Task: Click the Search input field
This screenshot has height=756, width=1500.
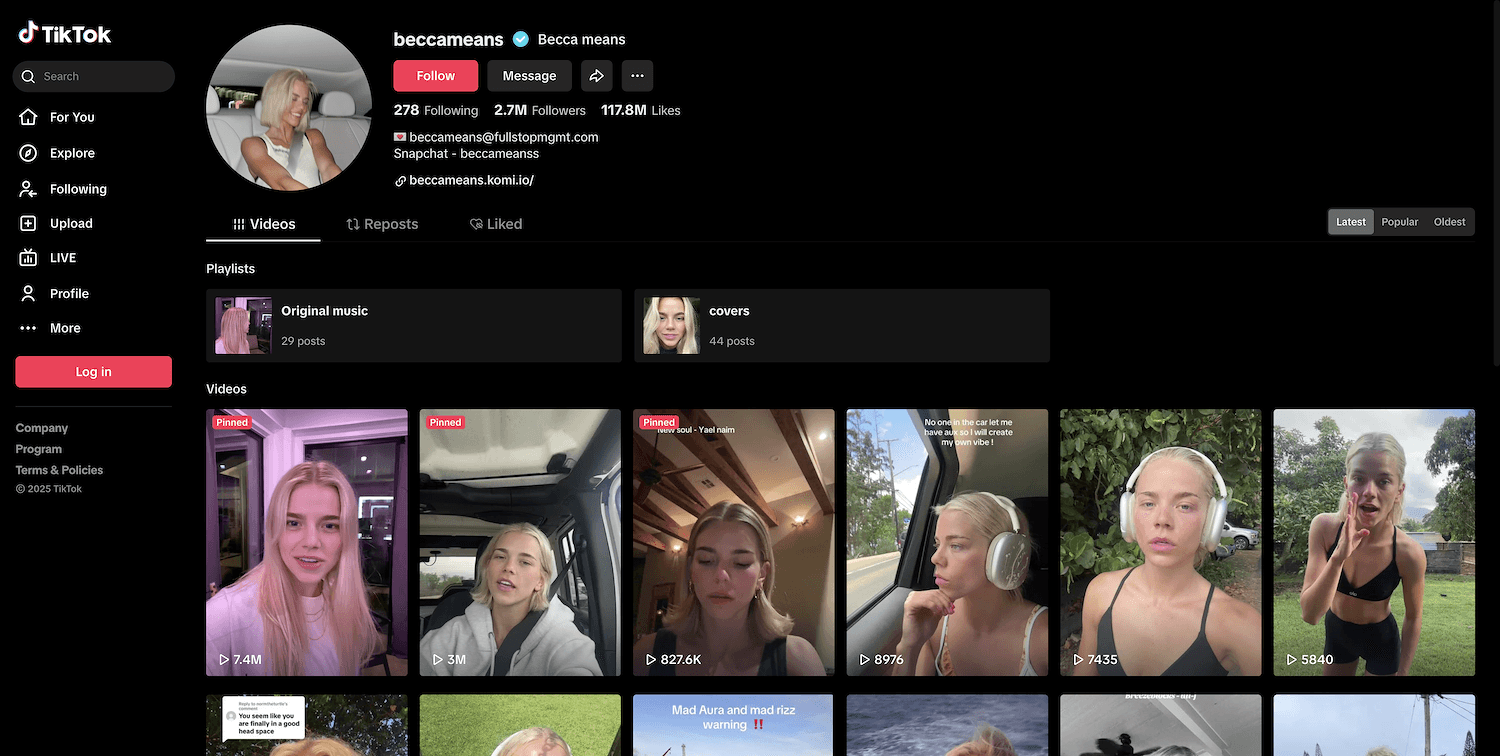Action: [100, 77]
